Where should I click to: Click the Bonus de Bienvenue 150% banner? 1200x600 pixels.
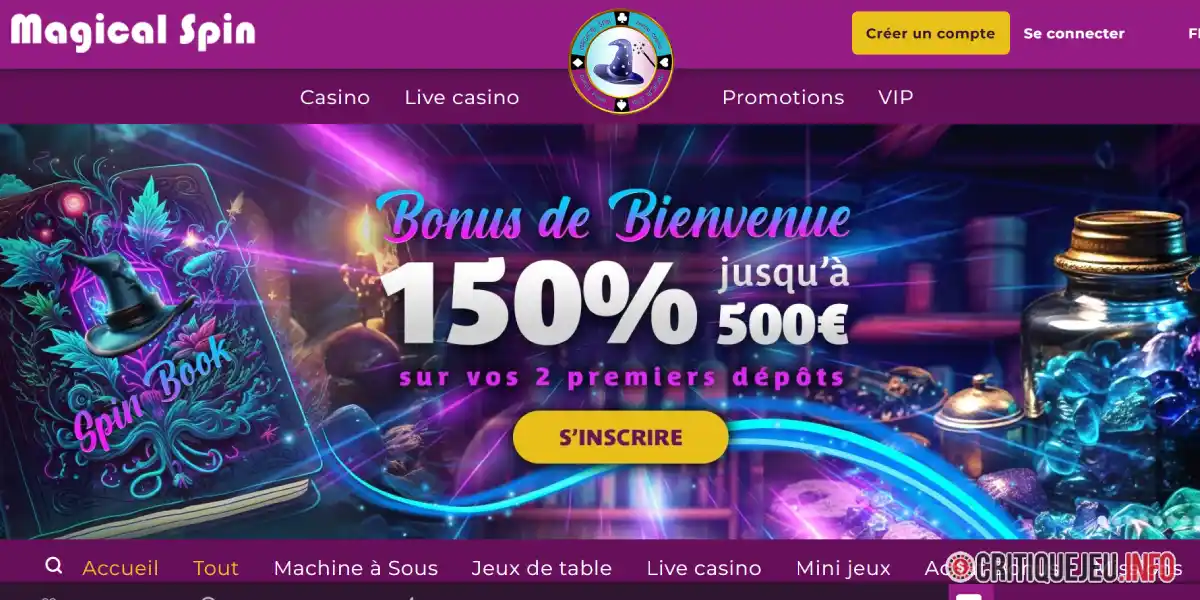coord(612,290)
